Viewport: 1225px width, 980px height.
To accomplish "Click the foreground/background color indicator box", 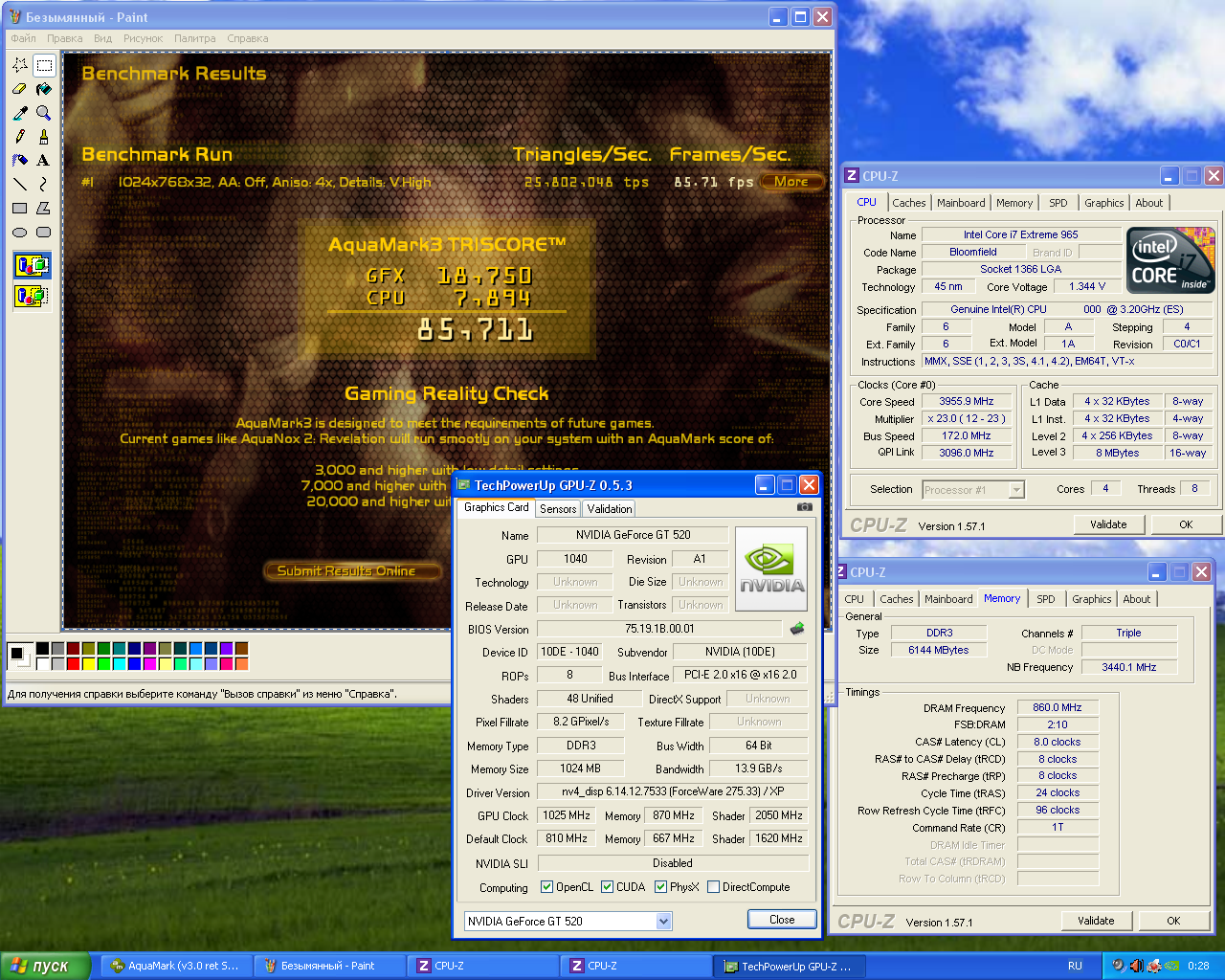I will point(19,656).
